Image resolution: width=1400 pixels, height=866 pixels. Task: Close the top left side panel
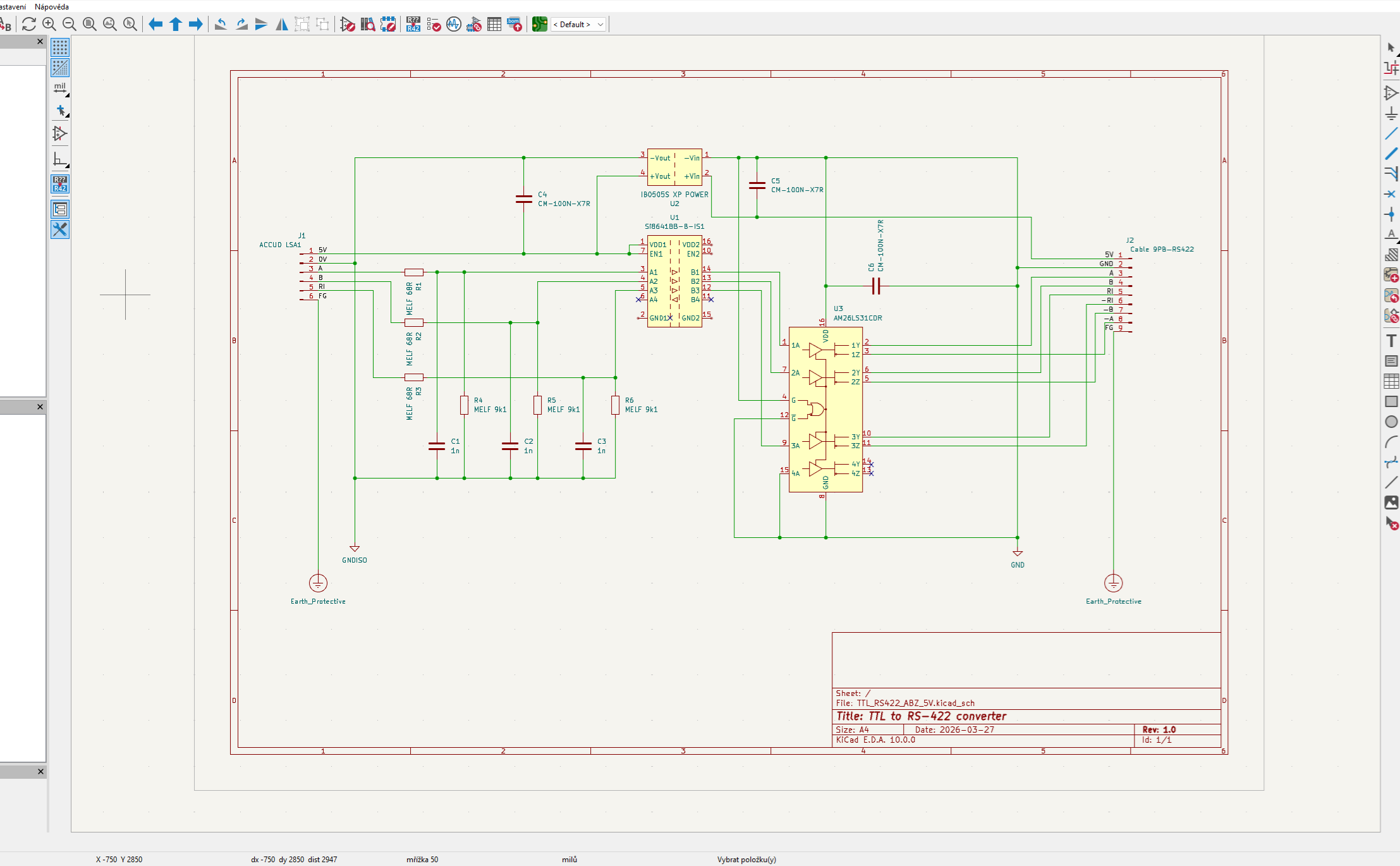40,42
